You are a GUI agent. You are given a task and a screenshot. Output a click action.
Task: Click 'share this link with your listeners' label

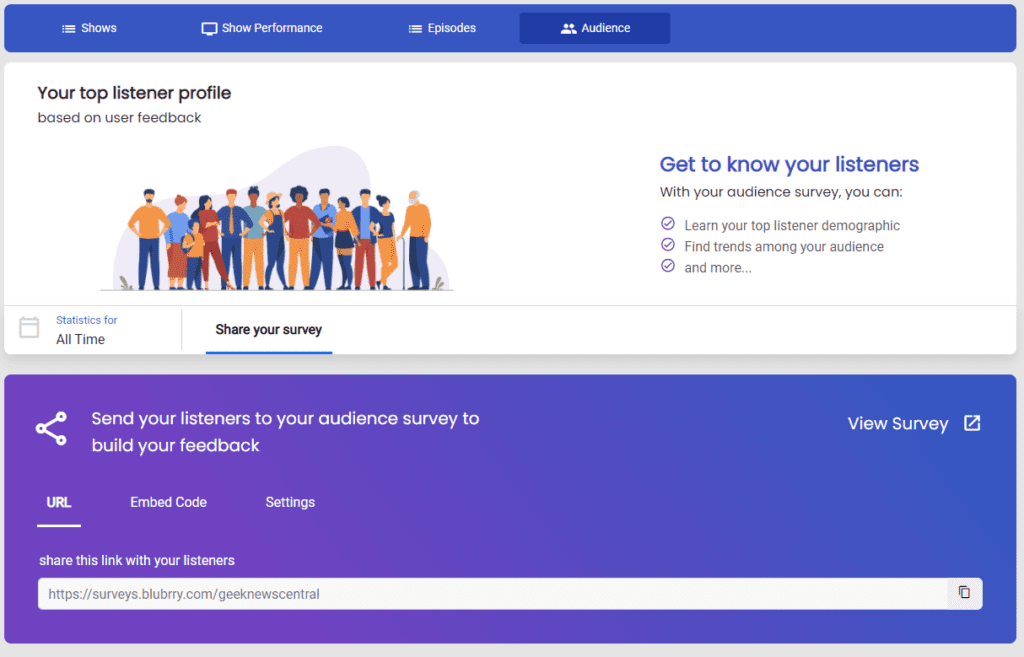point(136,560)
